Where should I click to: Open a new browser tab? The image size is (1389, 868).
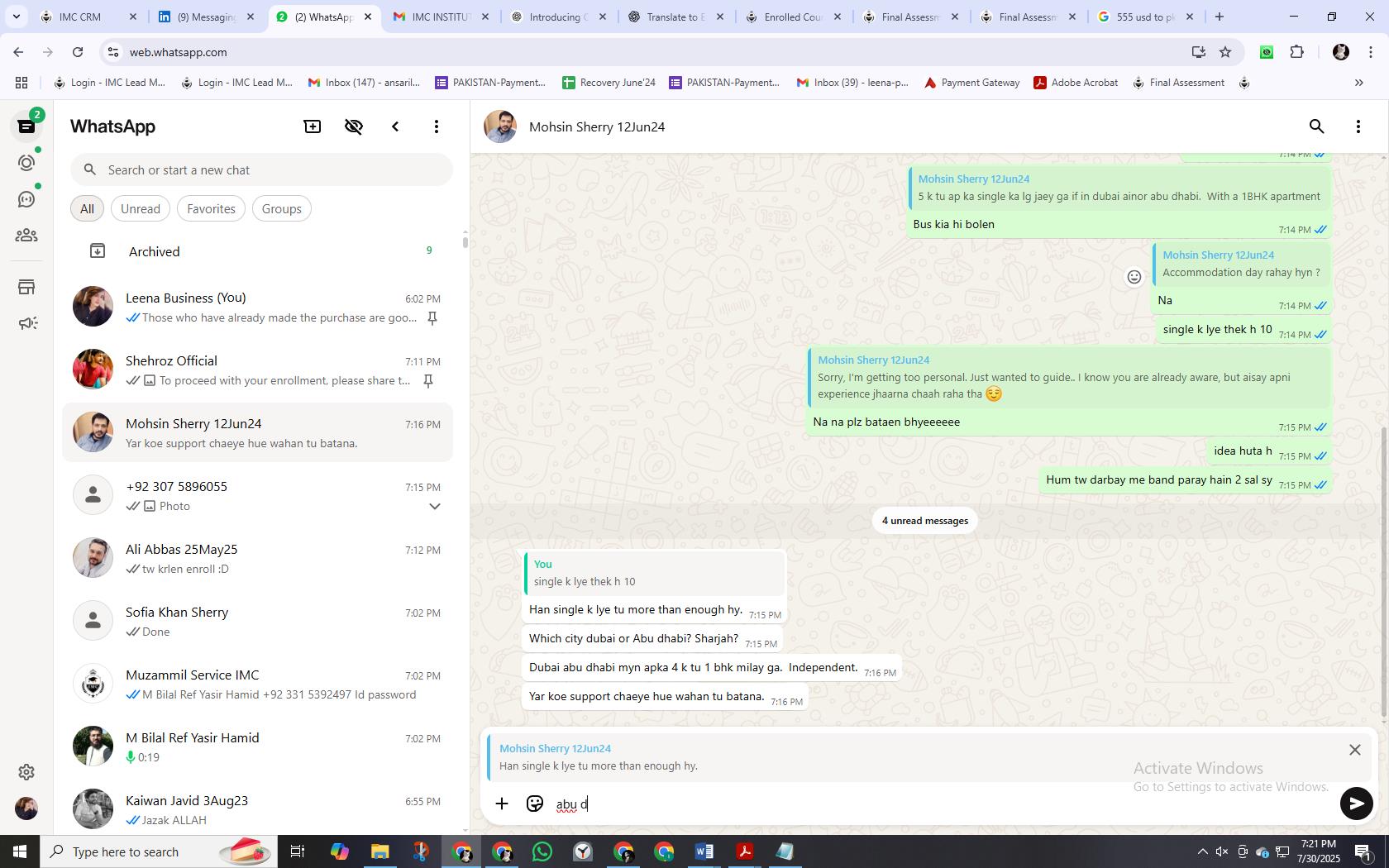(x=1220, y=17)
